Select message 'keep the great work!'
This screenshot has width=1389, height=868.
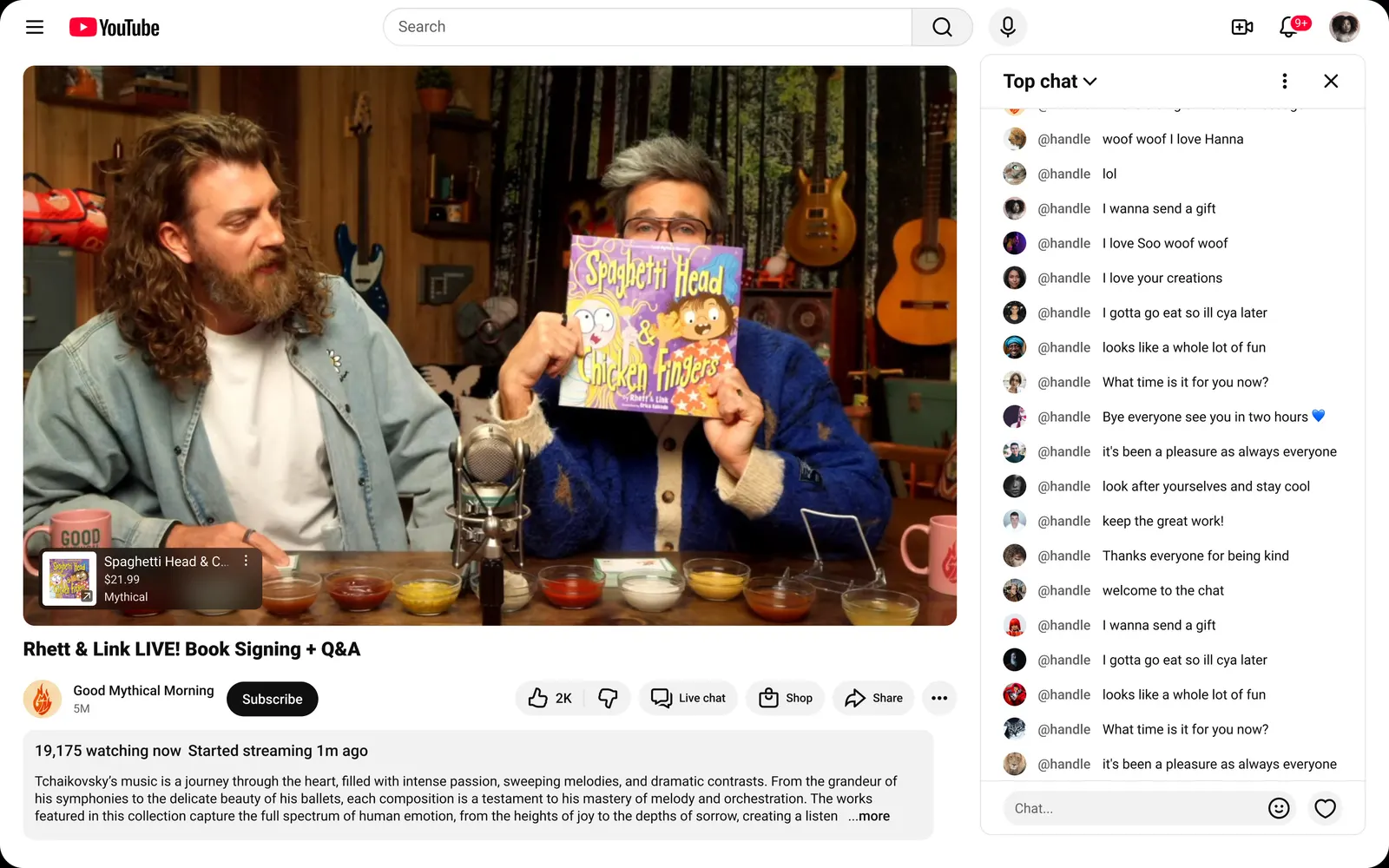[x=1163, y=521]
